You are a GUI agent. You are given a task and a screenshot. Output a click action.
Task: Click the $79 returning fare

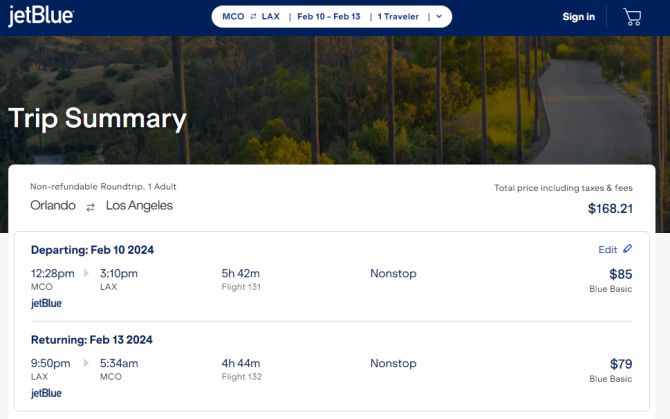(621, 364)
